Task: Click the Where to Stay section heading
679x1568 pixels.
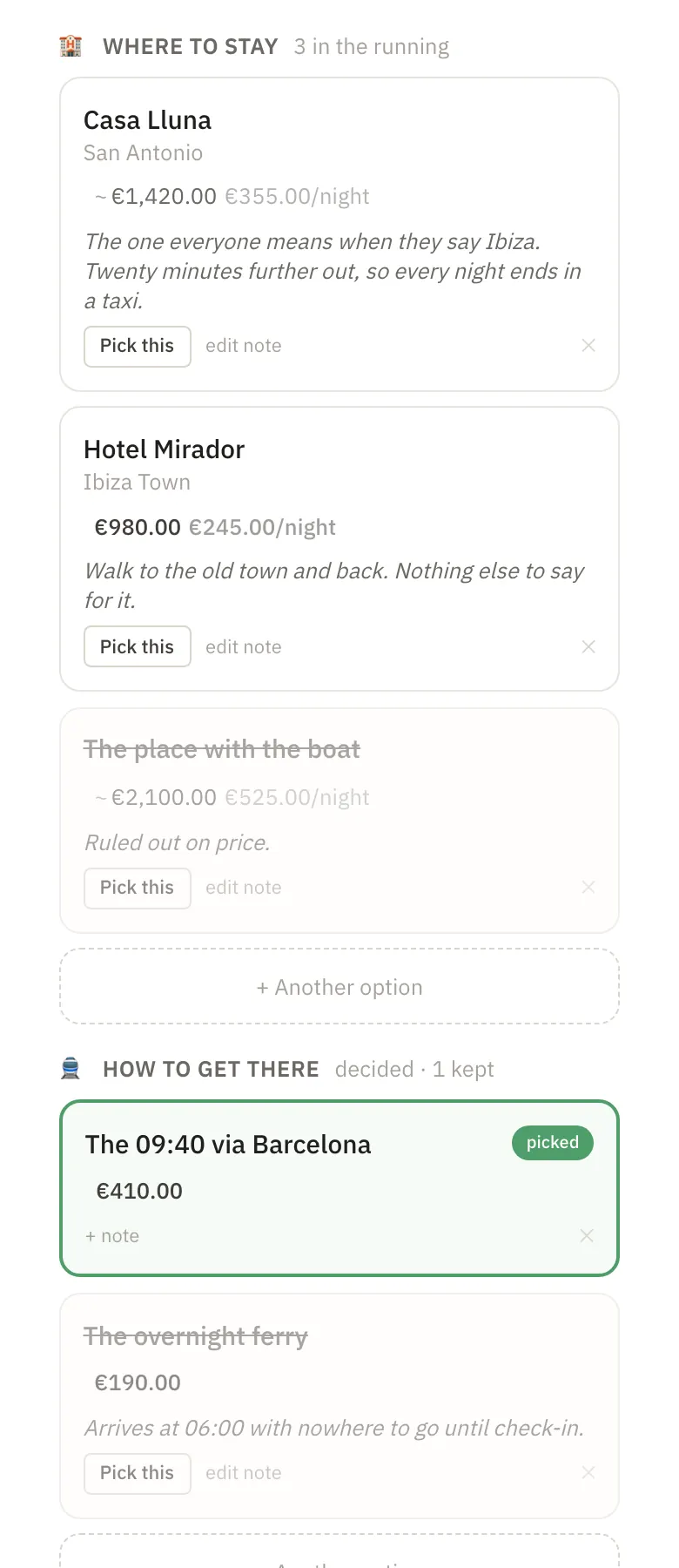Action: (x=191, y=46)
